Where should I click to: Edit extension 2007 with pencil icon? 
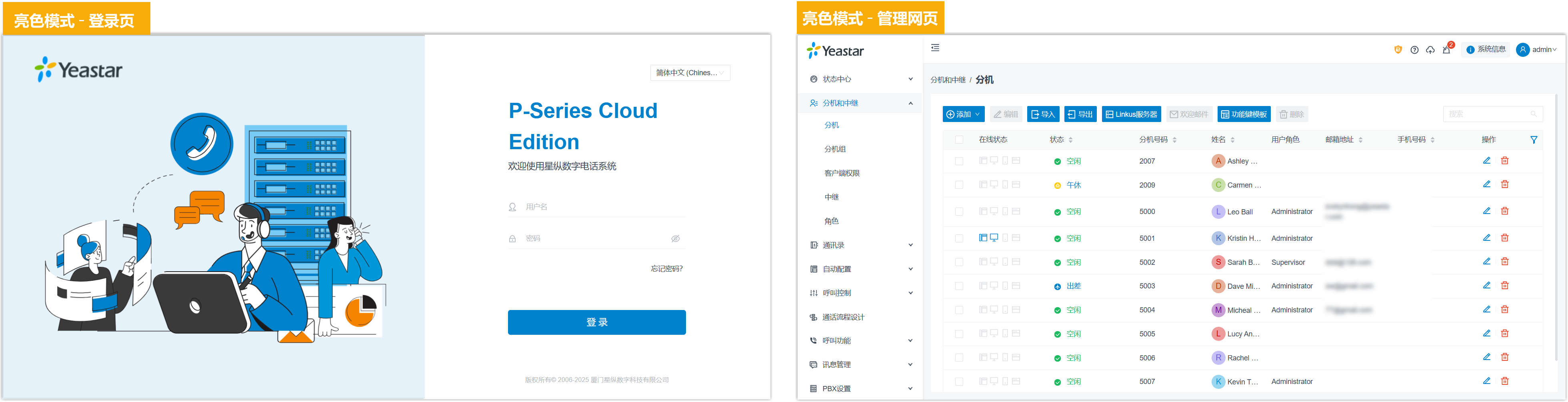coord(1486,161)
